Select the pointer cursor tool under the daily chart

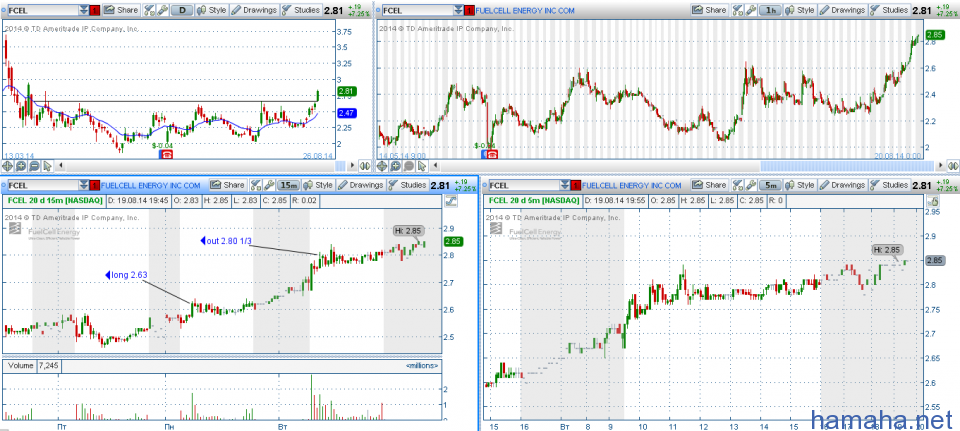(47, 166)
